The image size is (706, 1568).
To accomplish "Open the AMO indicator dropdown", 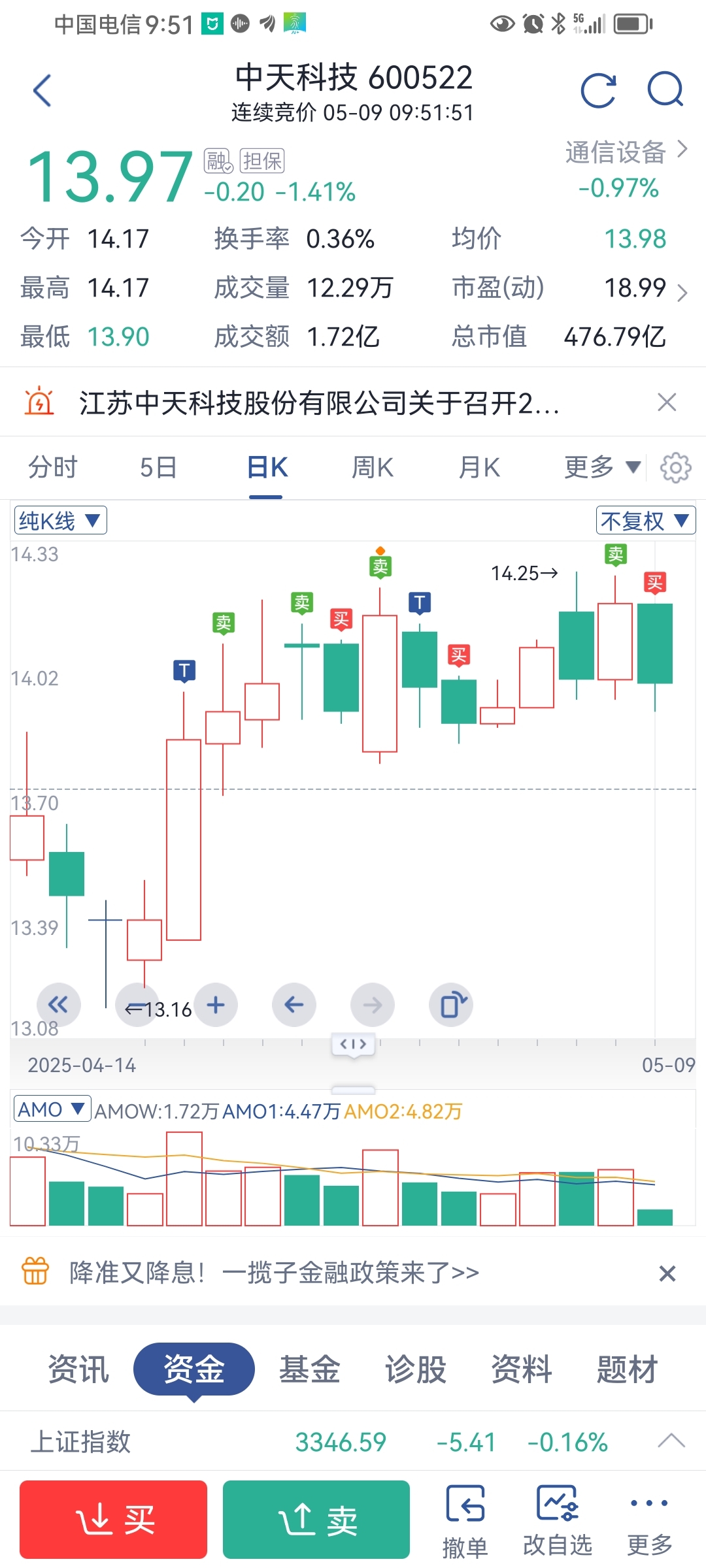I will tap(52, 1109).
